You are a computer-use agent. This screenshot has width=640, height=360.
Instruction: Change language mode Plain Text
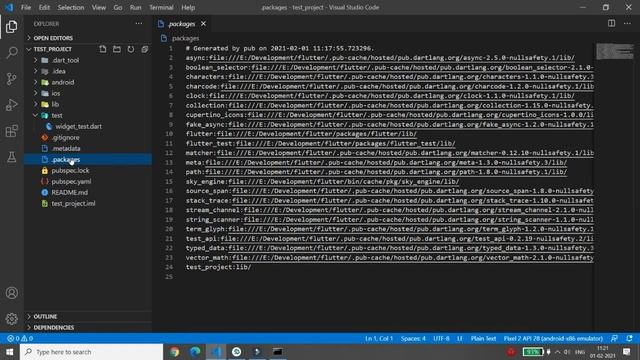pos(483,338)
